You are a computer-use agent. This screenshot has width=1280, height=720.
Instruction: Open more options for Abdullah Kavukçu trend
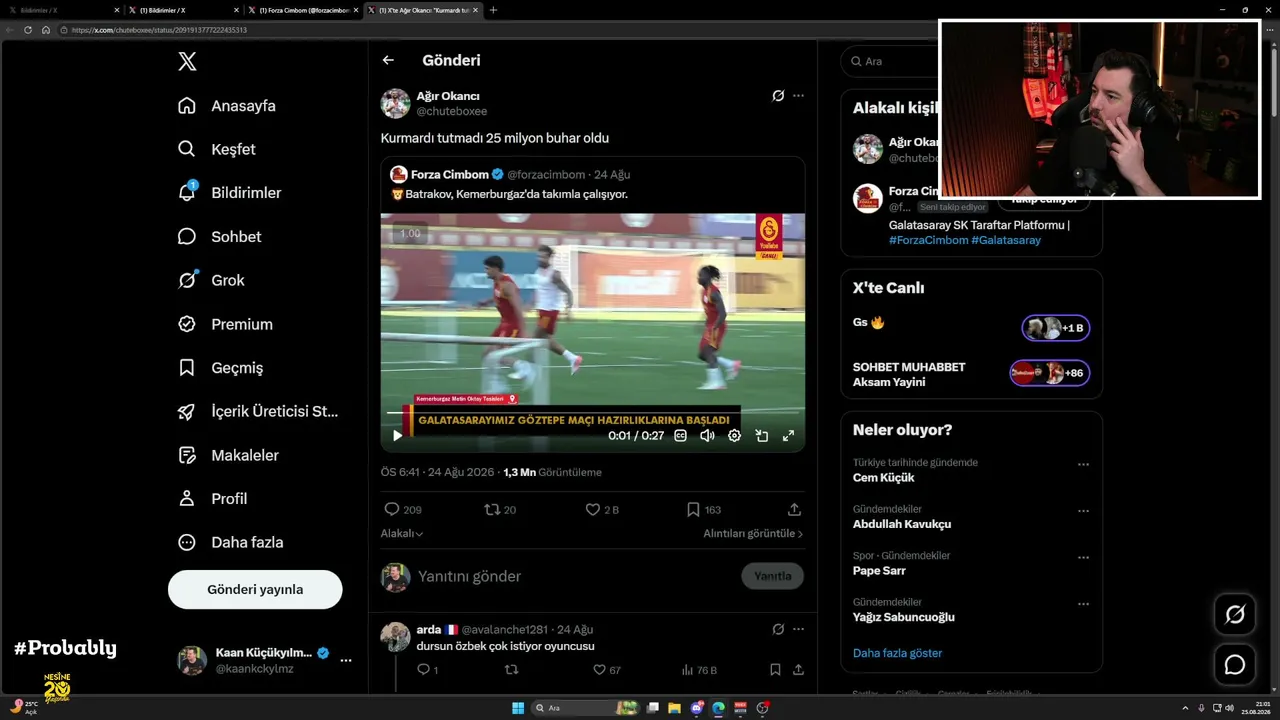pyautogui.click(x=1083, y=511)
